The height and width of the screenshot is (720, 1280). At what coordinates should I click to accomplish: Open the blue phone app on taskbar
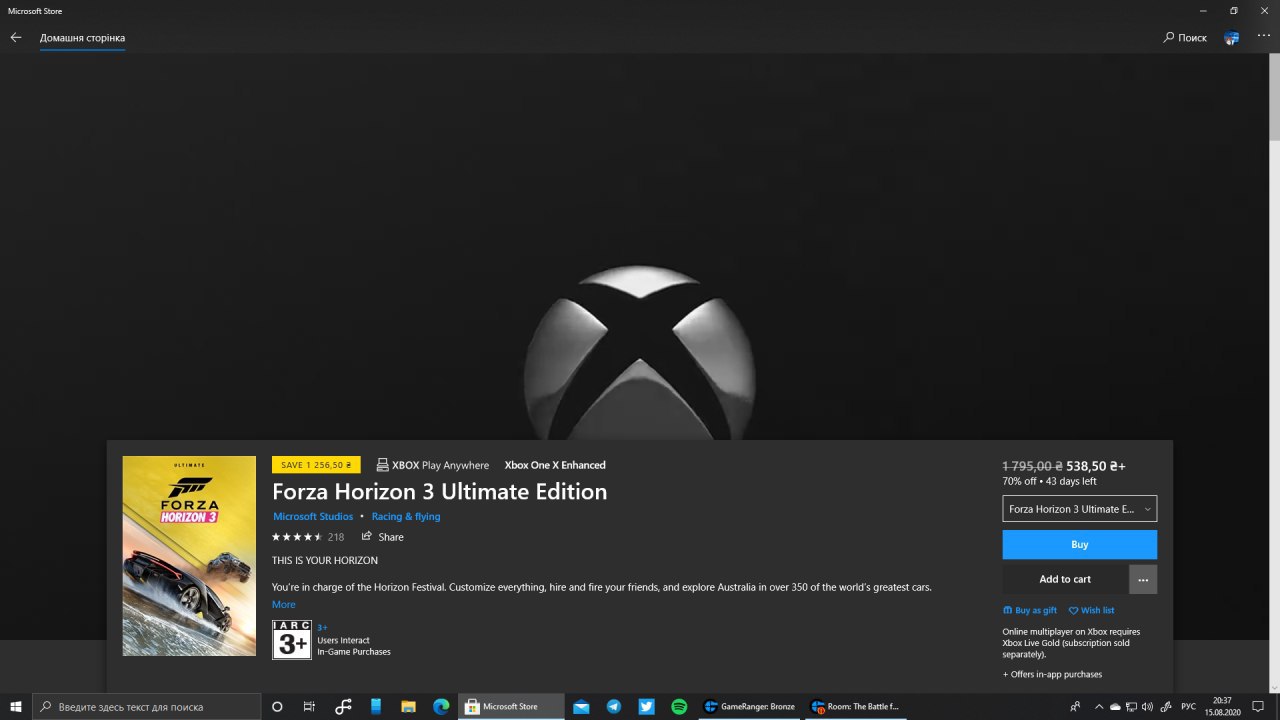(376, 706)
